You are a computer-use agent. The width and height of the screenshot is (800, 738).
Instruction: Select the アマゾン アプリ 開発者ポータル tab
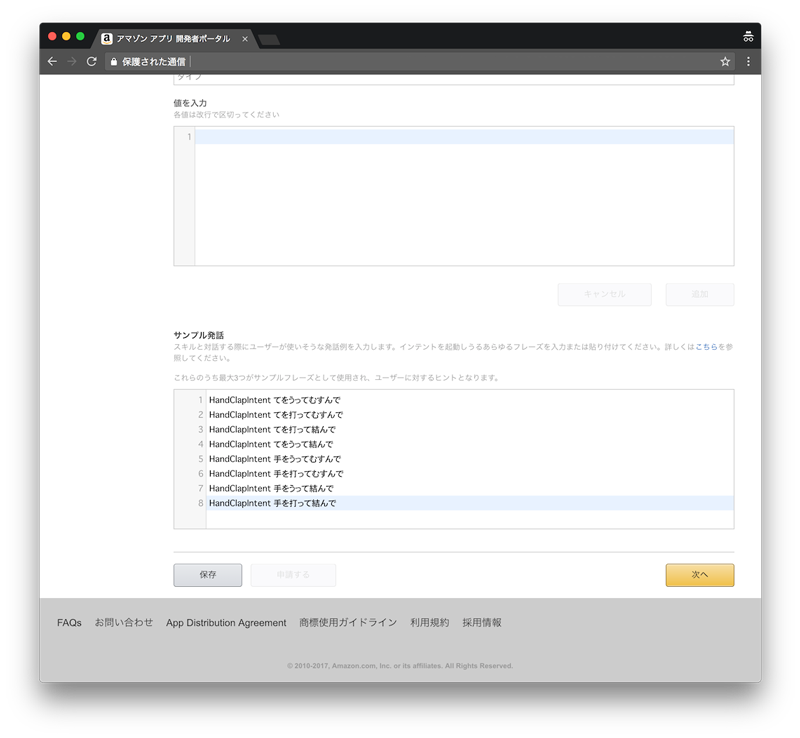point(173,39)
